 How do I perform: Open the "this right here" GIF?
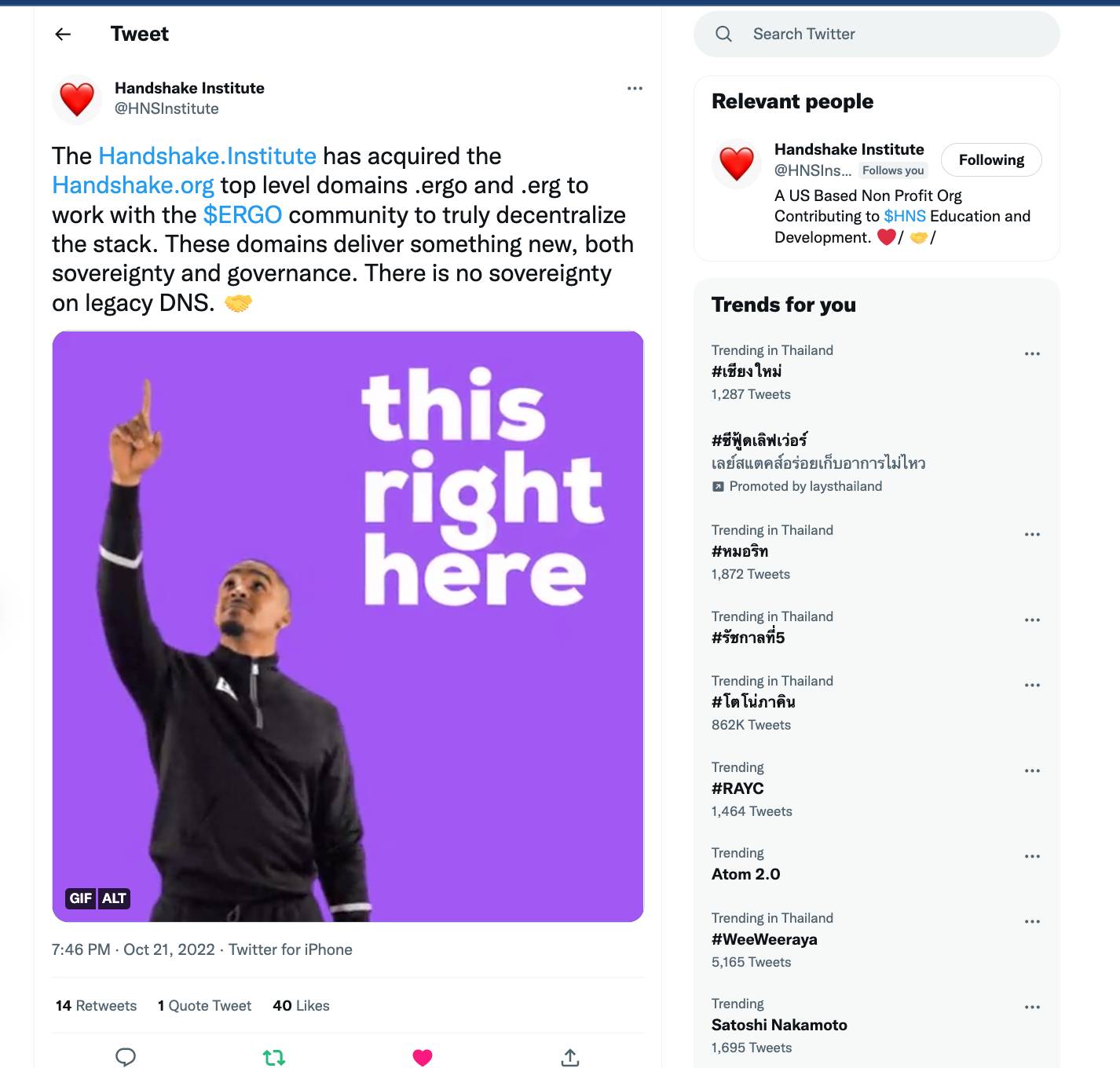(x=348, y=626)
